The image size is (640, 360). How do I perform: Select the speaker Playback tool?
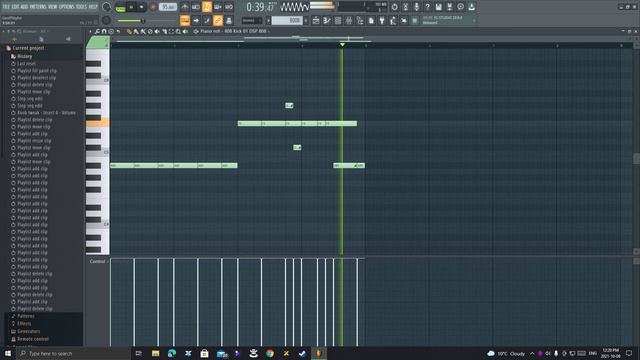185,31
